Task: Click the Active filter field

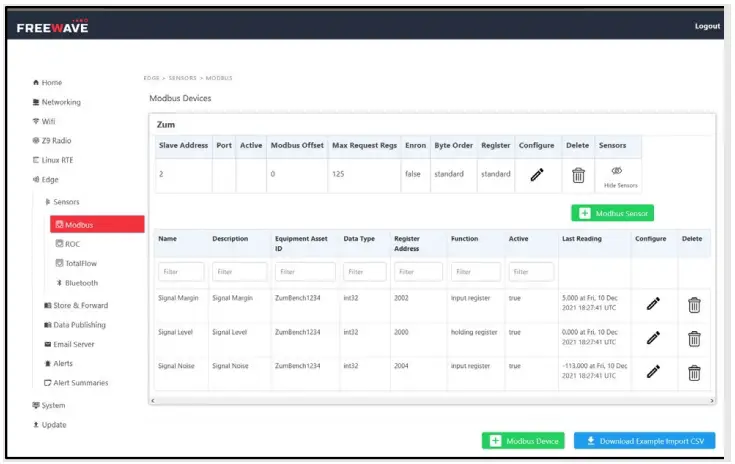Action: [x=531, y=272]
